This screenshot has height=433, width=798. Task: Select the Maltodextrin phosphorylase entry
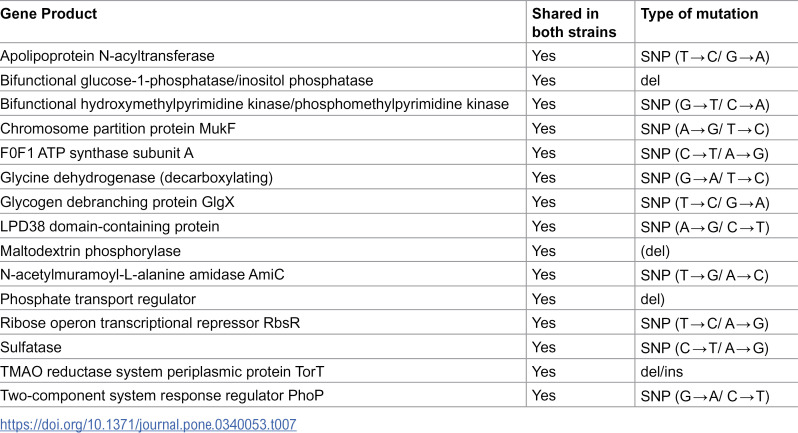(x=91, y=251)
